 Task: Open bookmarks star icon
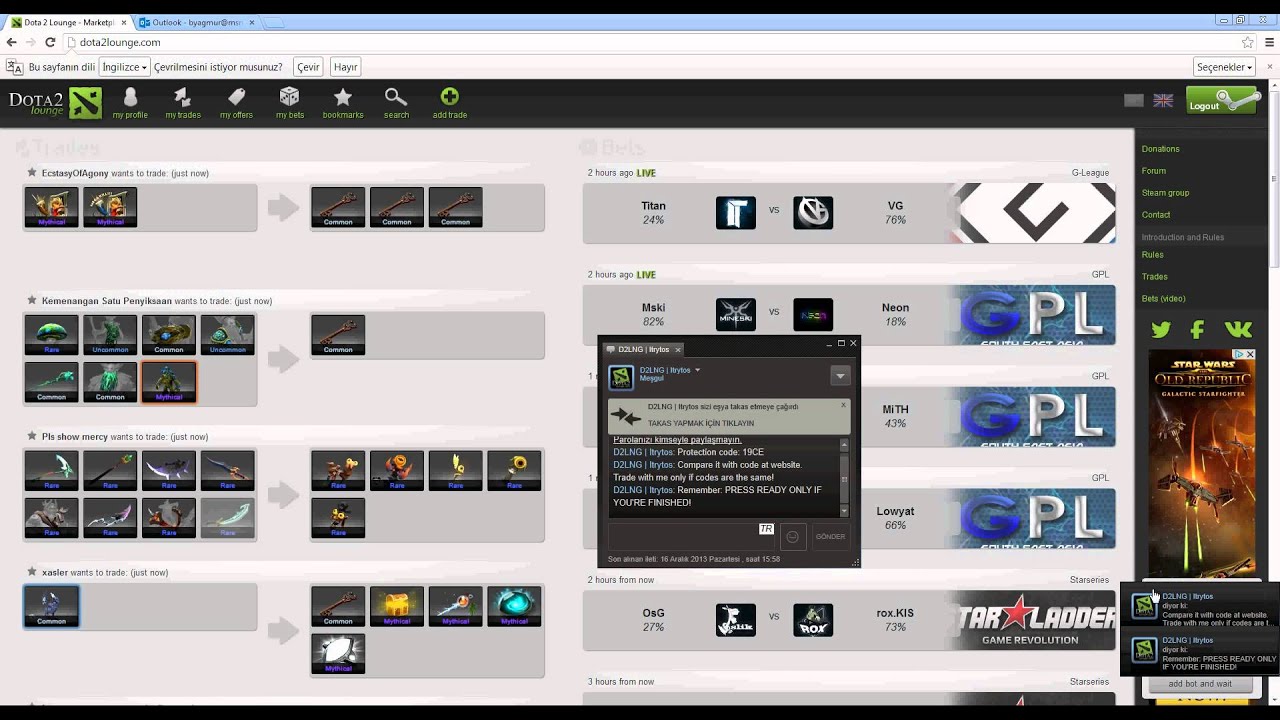pos(343,97)
